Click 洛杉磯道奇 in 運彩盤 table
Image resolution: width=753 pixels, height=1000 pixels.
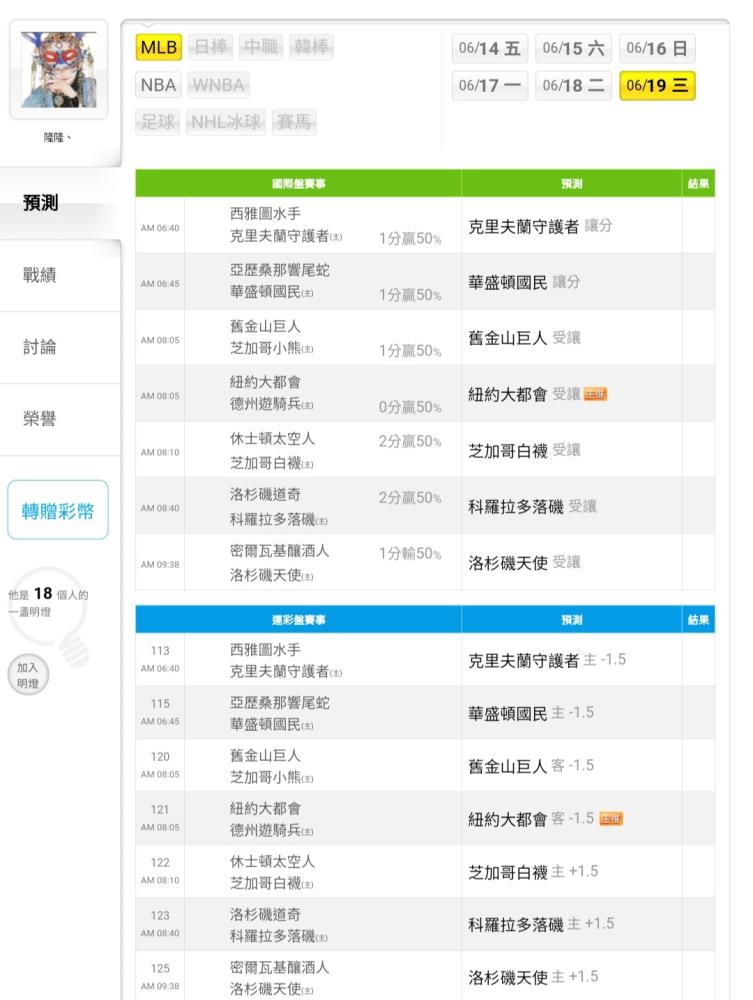265,915
